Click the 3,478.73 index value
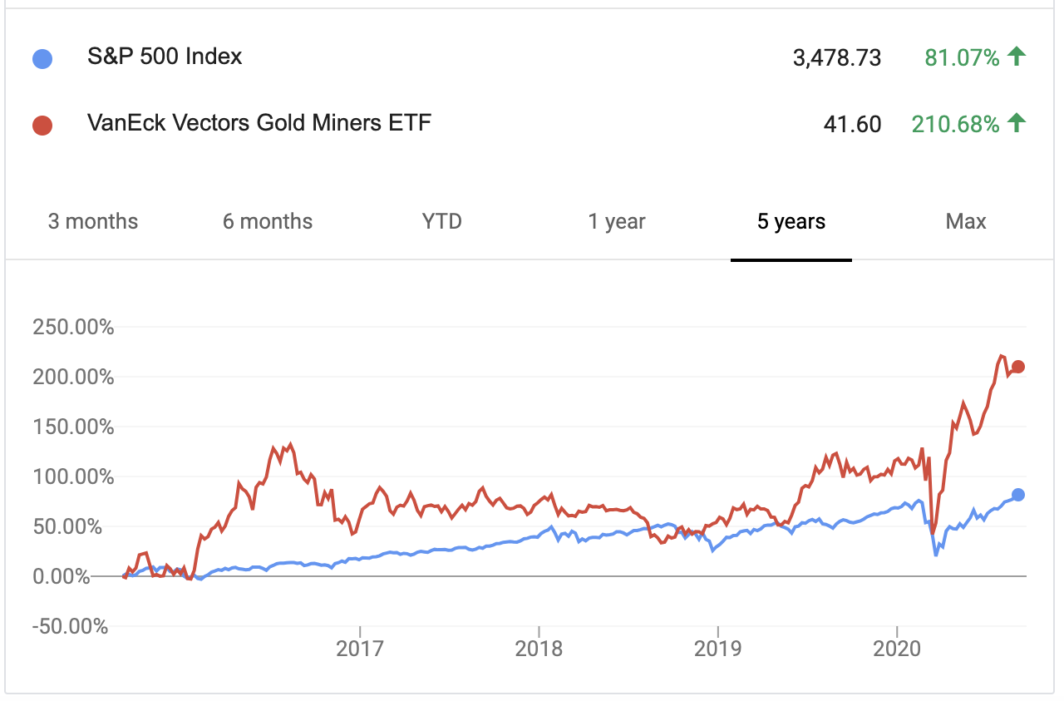 837,58
